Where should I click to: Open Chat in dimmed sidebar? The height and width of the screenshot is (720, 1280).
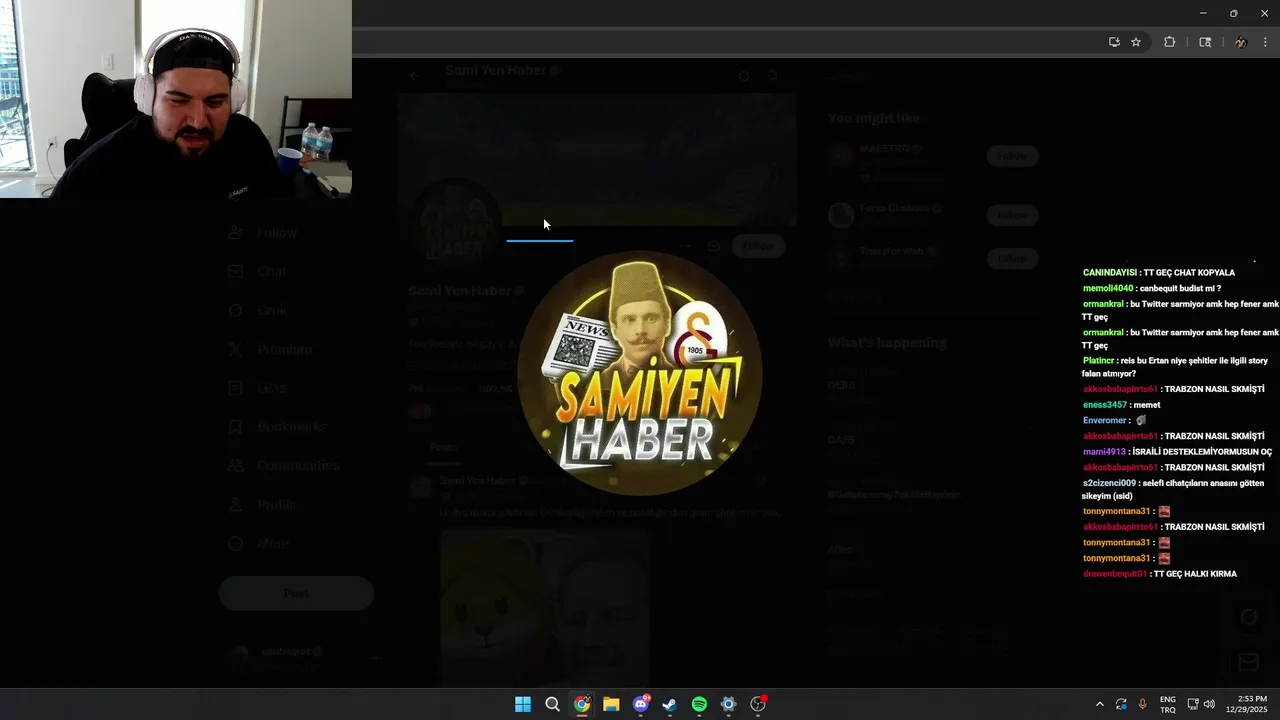[257, 271]
